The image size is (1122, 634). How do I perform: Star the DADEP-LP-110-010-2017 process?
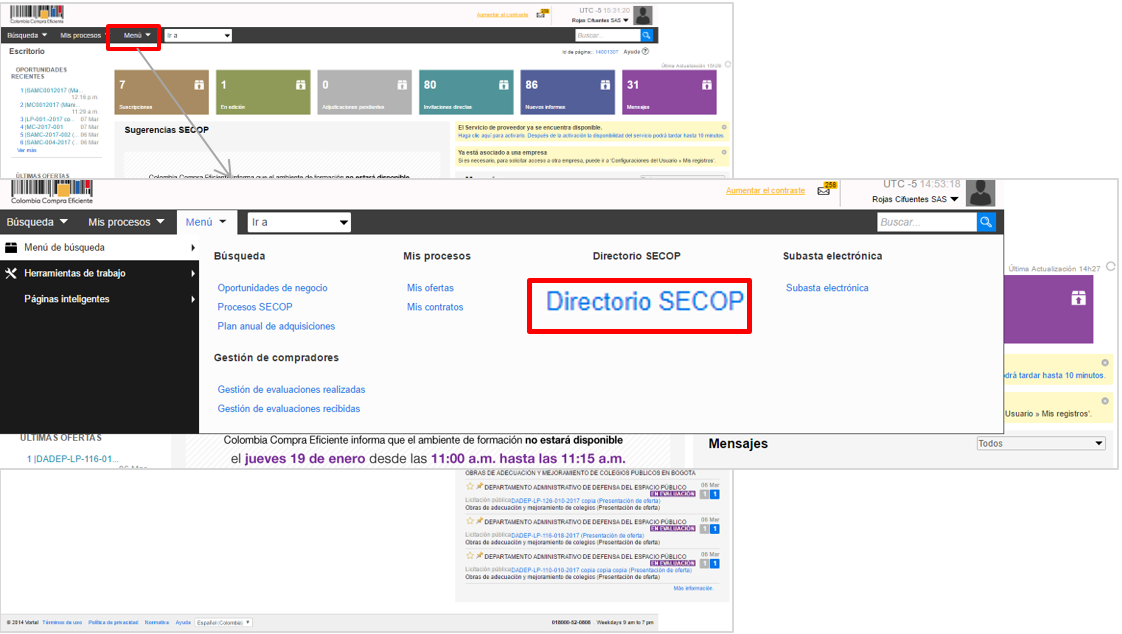(x=470, y=555)
